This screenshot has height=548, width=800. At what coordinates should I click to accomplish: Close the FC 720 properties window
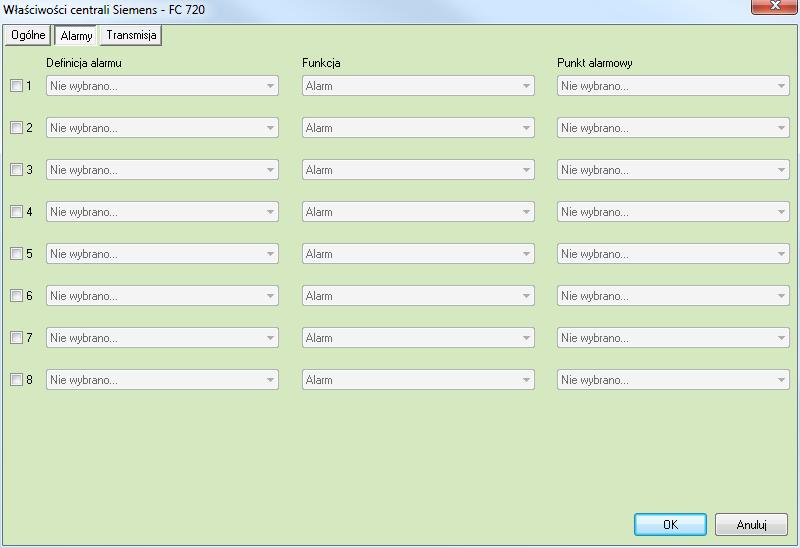[x=774, y=6]
